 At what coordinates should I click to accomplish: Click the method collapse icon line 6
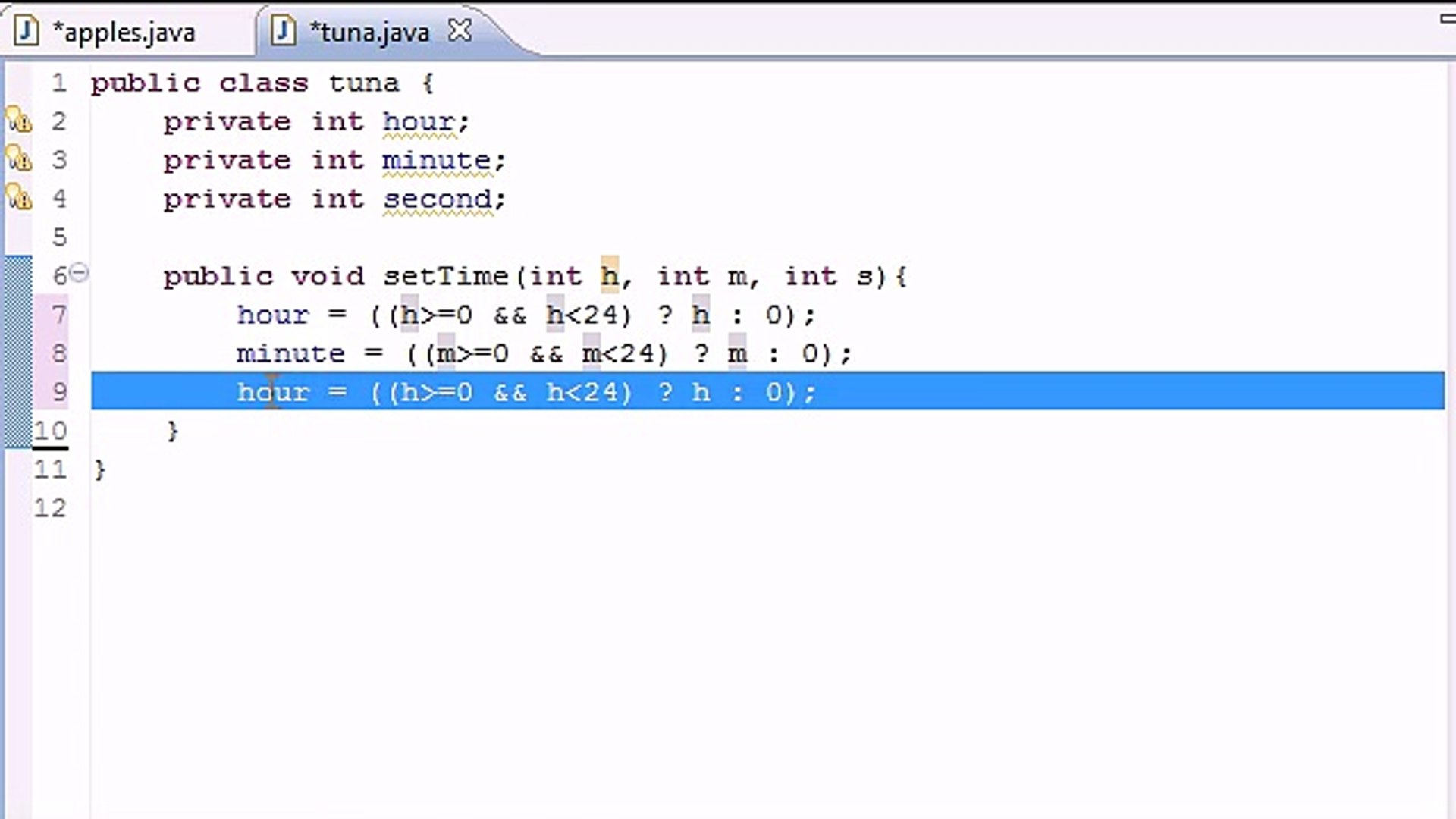(x=80, y=275)
